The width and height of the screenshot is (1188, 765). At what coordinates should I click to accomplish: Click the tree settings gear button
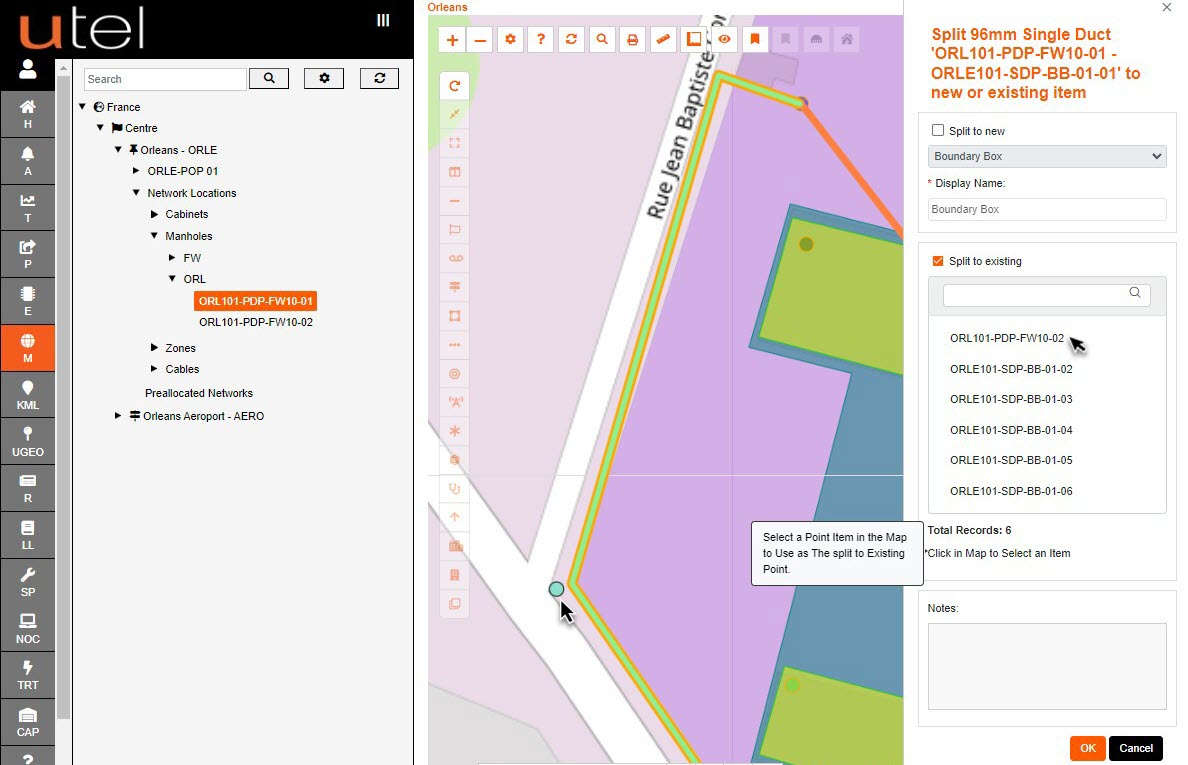tap(324, 79)
